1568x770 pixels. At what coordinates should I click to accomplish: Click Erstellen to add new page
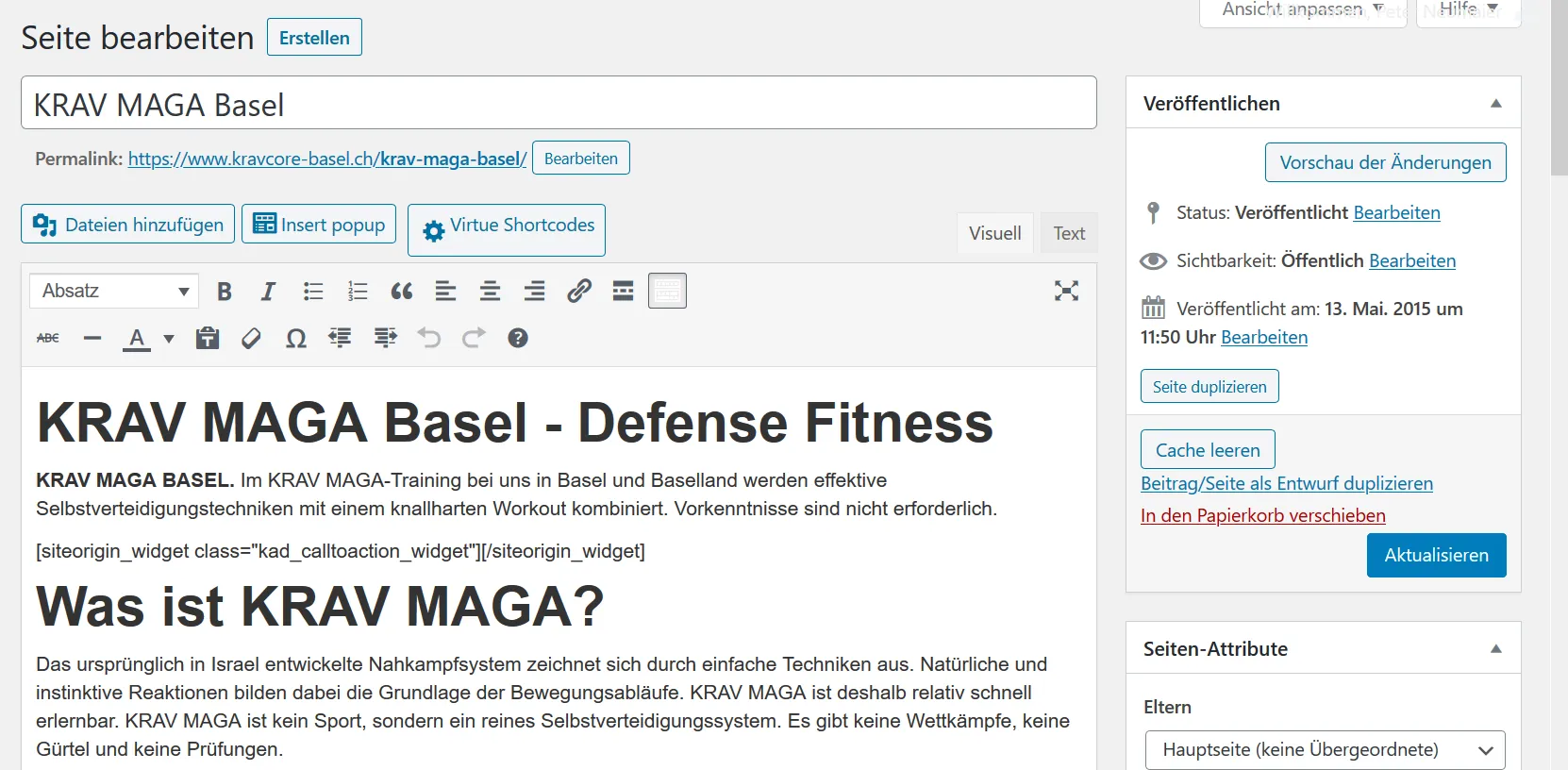pos(314,38)
